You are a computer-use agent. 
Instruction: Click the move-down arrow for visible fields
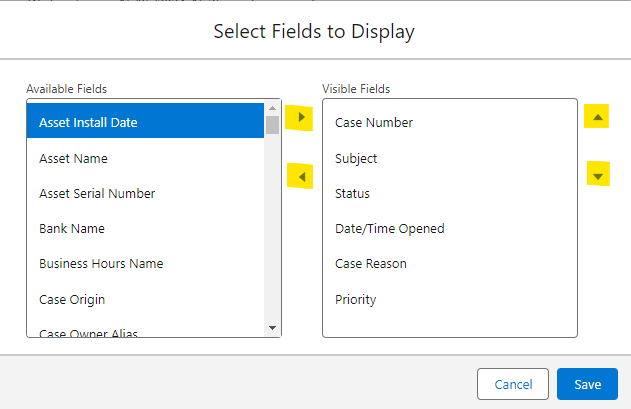coord(597,176)
